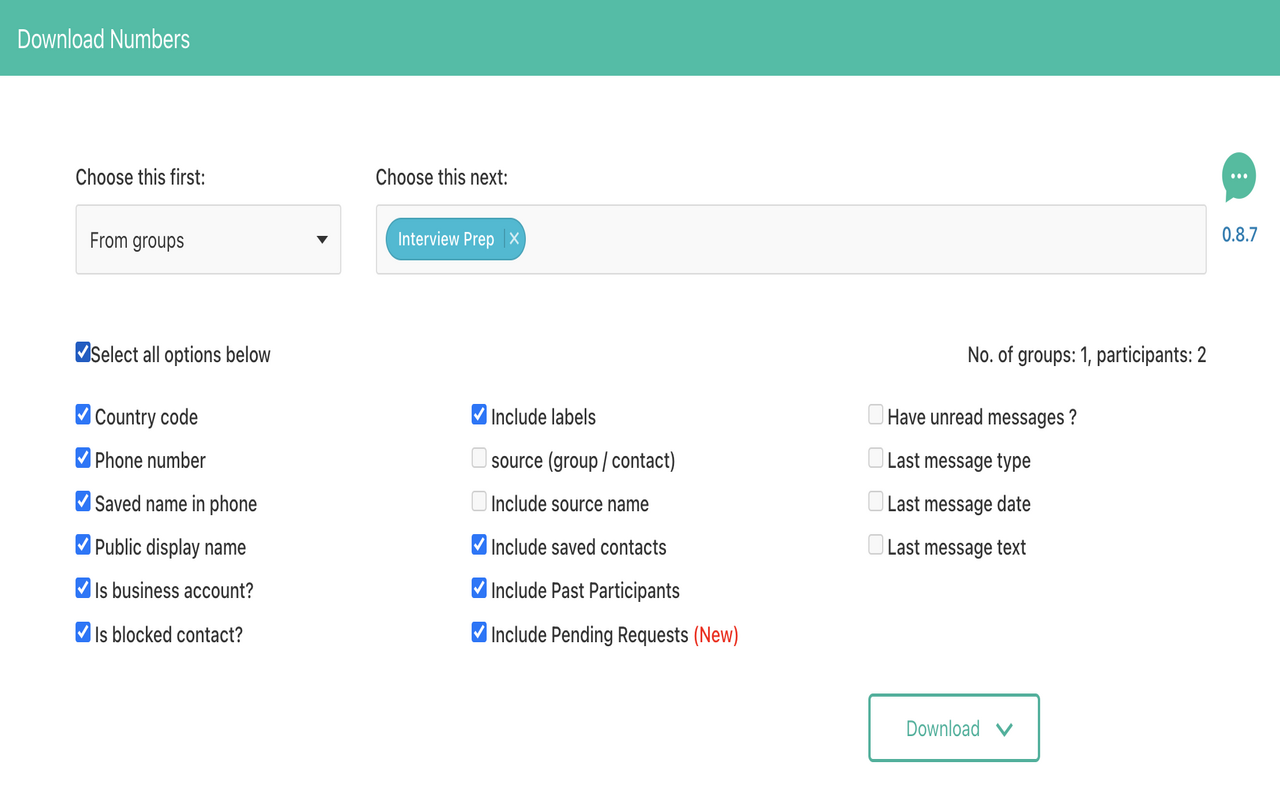Click the Interview Prep group chip

click(446, 239)
